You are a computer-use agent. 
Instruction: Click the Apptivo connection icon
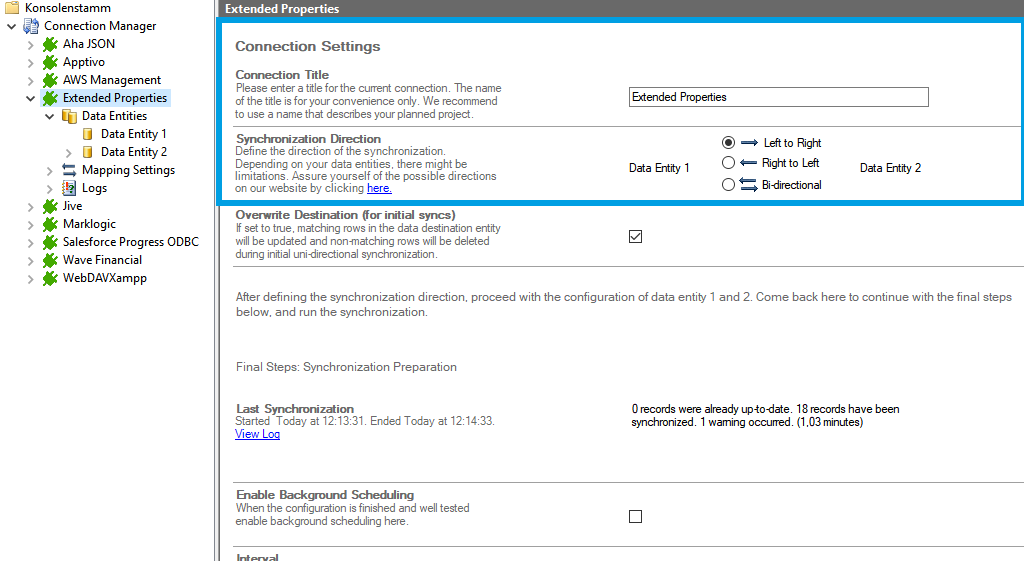coord(50,62)
